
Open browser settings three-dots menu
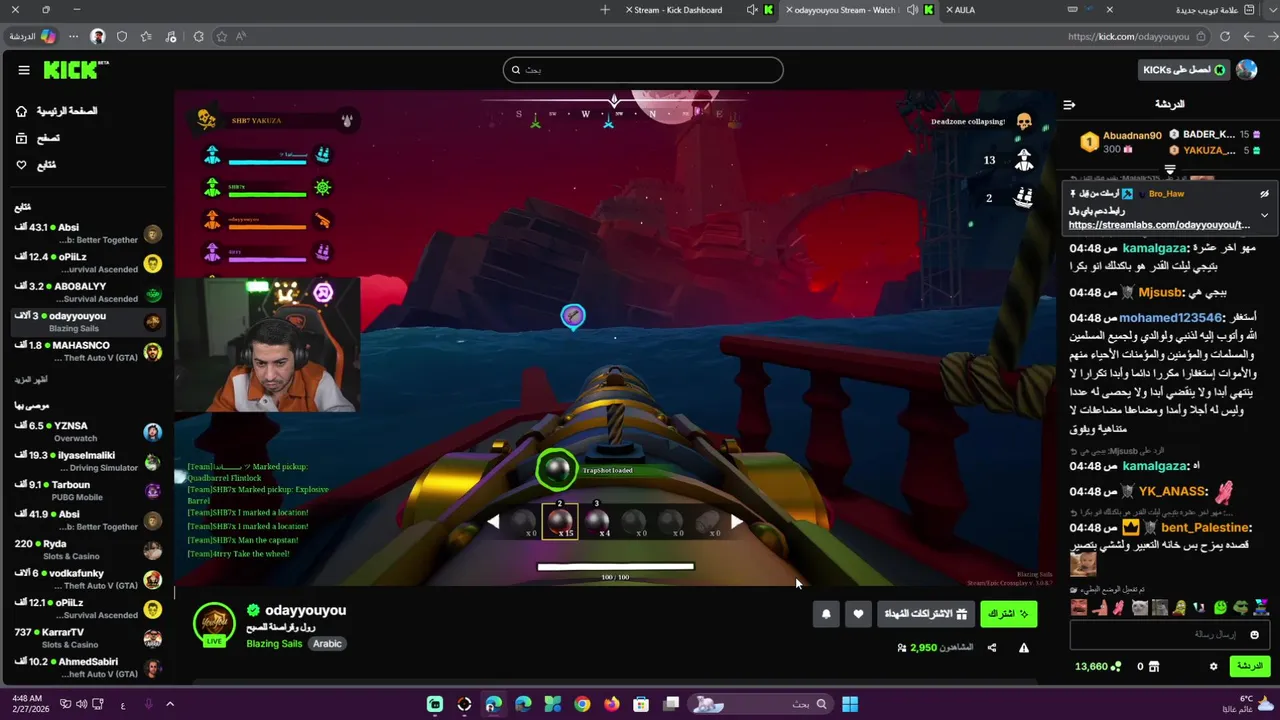coord(73,37)
